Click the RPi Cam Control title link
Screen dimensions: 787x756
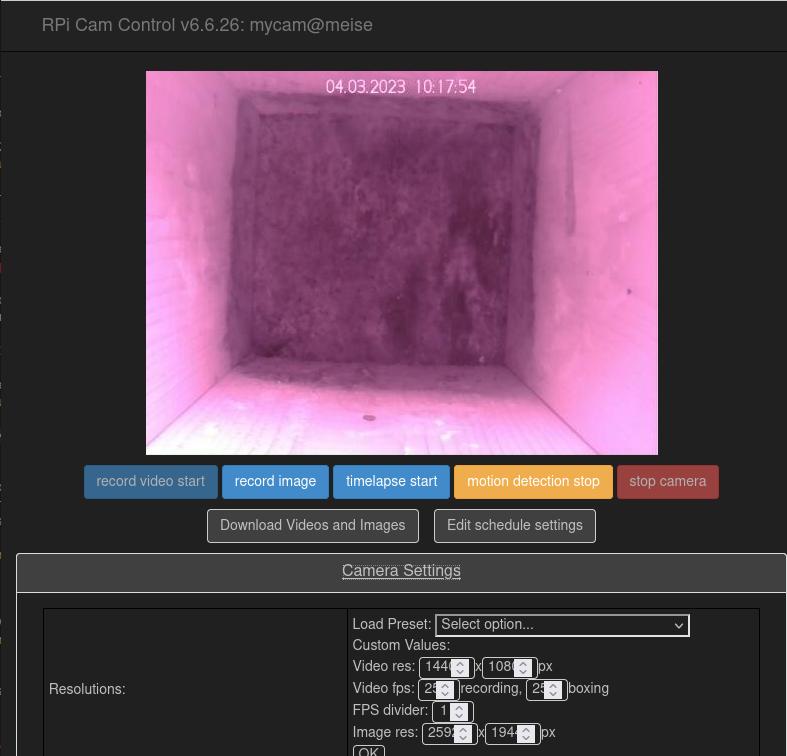click(x=207, y=25)
